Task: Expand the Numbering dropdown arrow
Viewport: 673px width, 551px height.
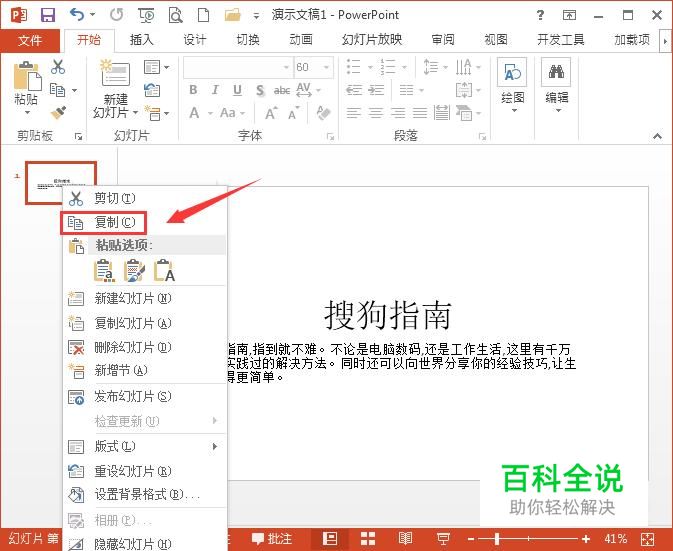Action: (404, 67)
